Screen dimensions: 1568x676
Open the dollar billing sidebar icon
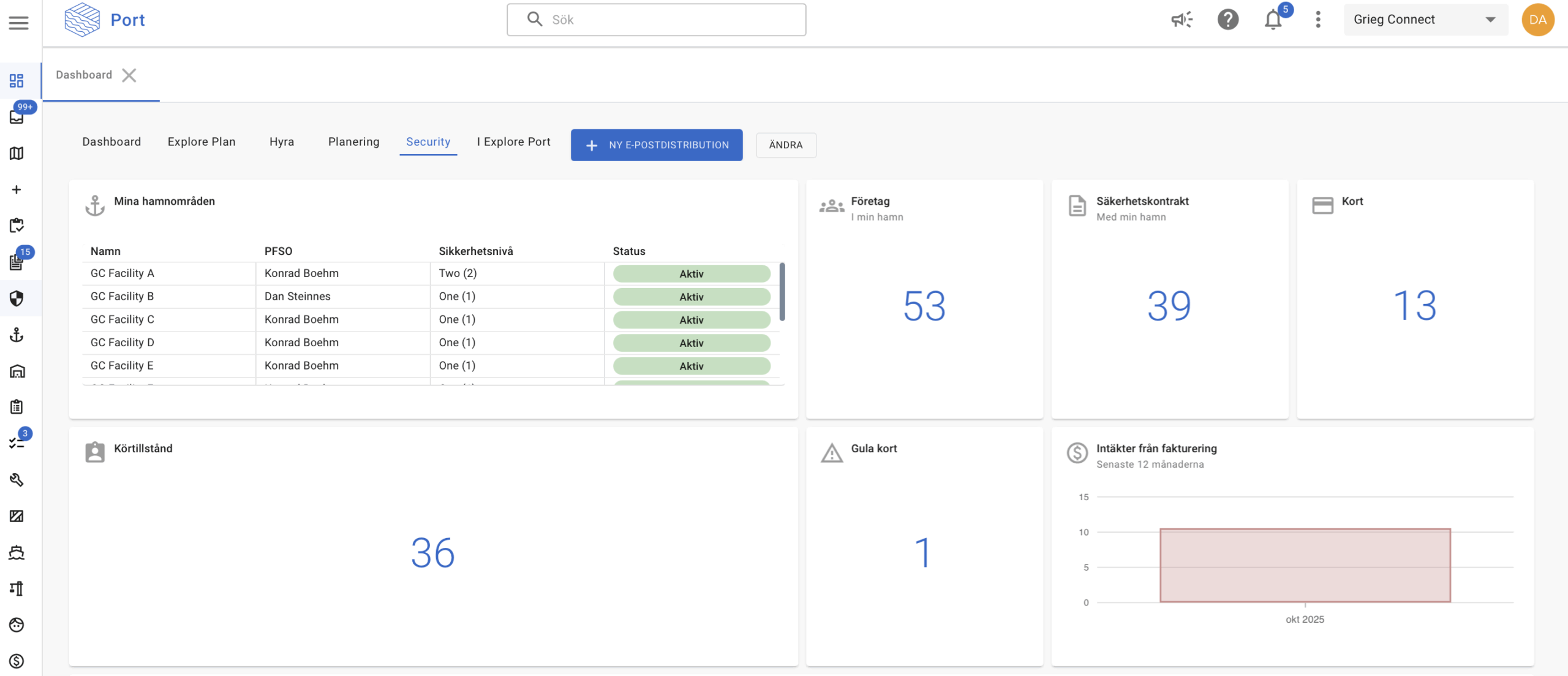click(x=17, y=661)
